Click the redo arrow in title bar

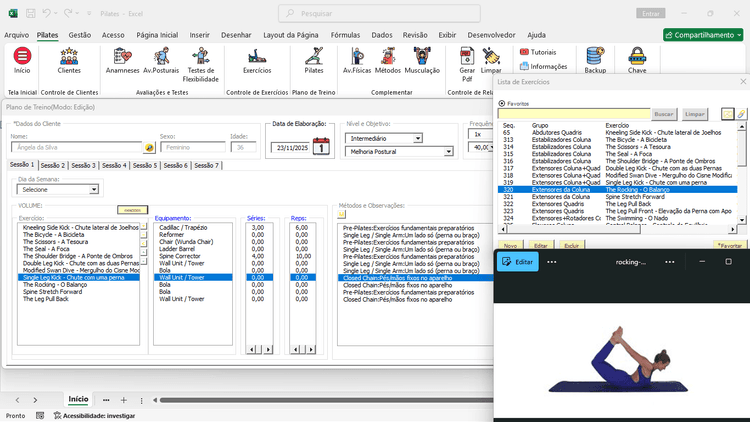pyautogui.click(x=68, y=13)
